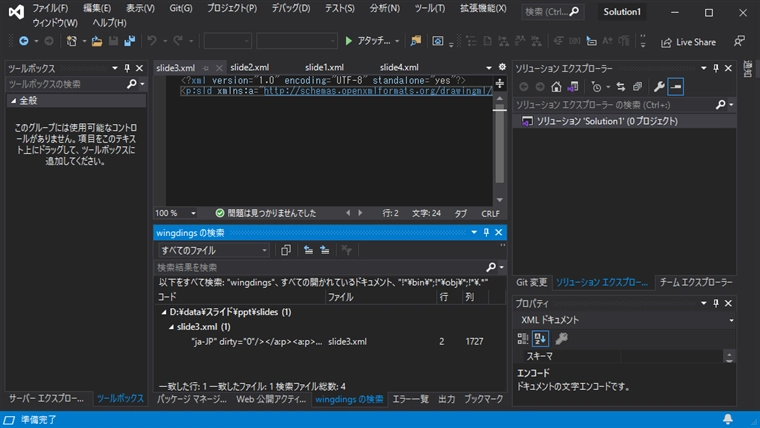Switch to the エラー一覧 tab
Viewport: 760px width, 428px height.
[411, 399]
